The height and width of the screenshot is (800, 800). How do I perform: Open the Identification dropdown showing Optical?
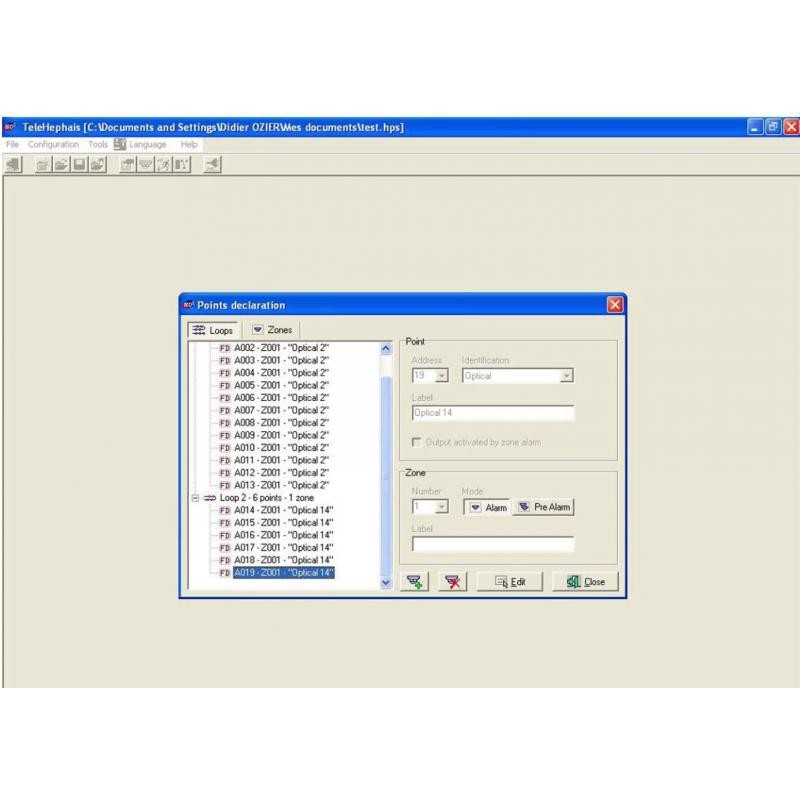tap(566, 376)
